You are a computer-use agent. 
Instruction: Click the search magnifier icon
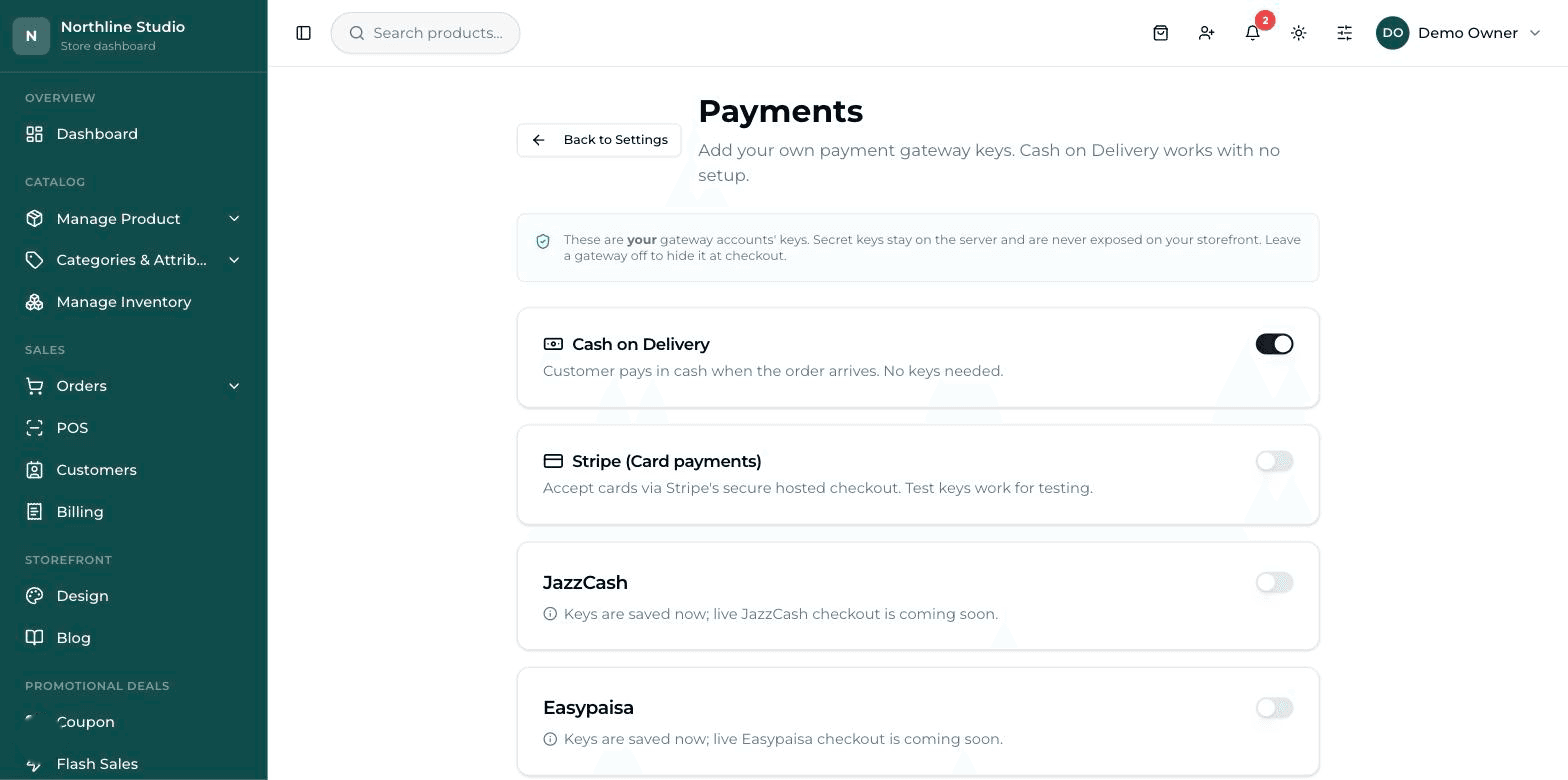click(357, 33)
